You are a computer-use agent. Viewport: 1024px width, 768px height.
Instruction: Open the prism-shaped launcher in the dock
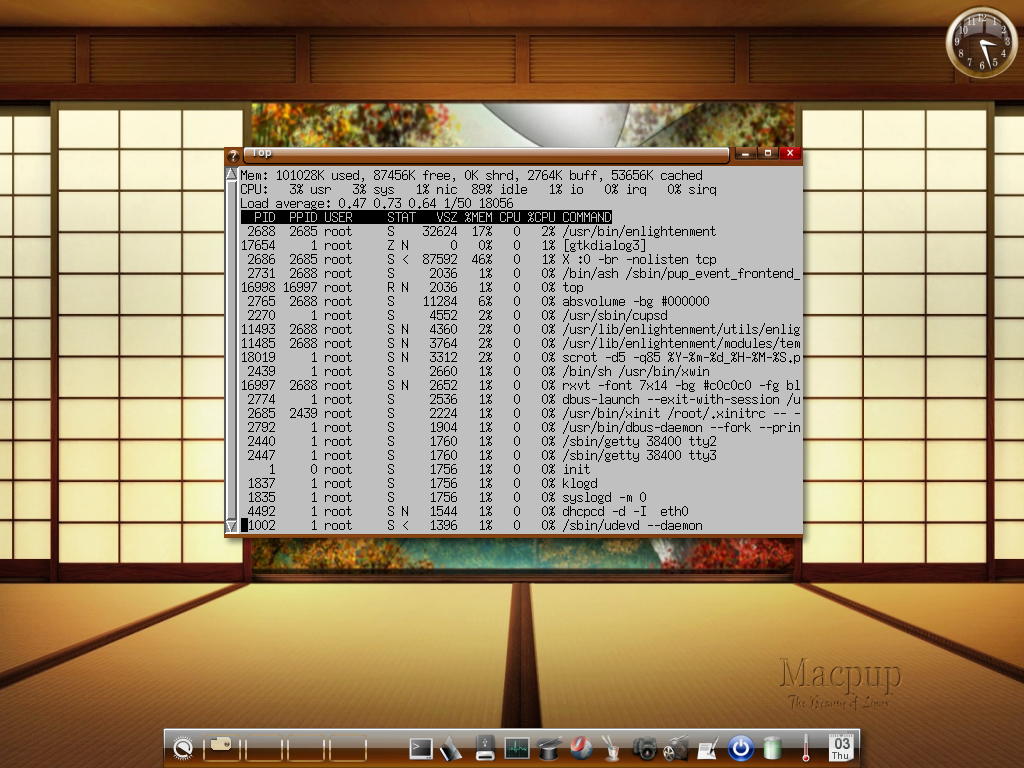451,748
